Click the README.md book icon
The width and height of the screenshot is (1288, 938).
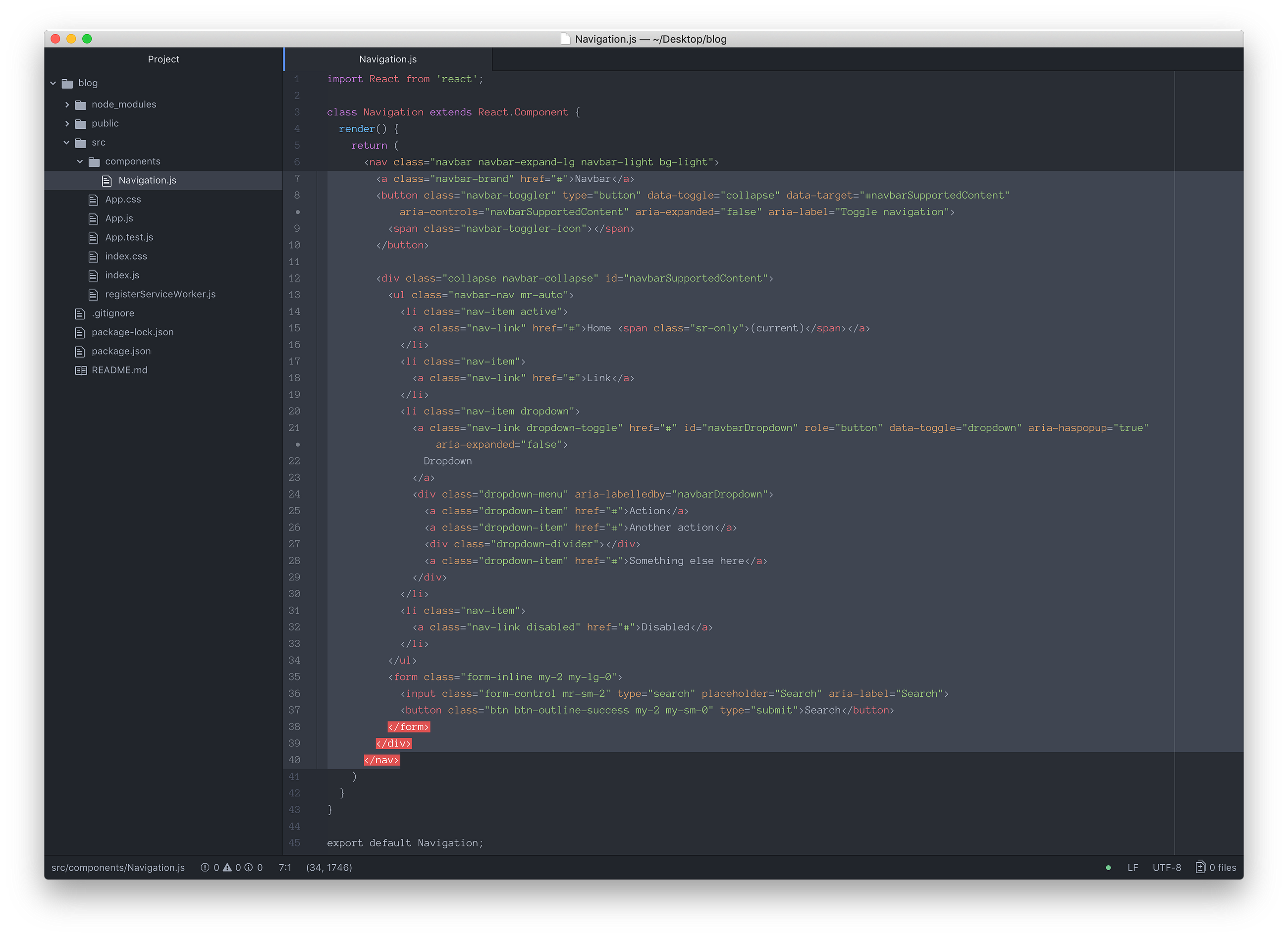click(x=81, y=370)
